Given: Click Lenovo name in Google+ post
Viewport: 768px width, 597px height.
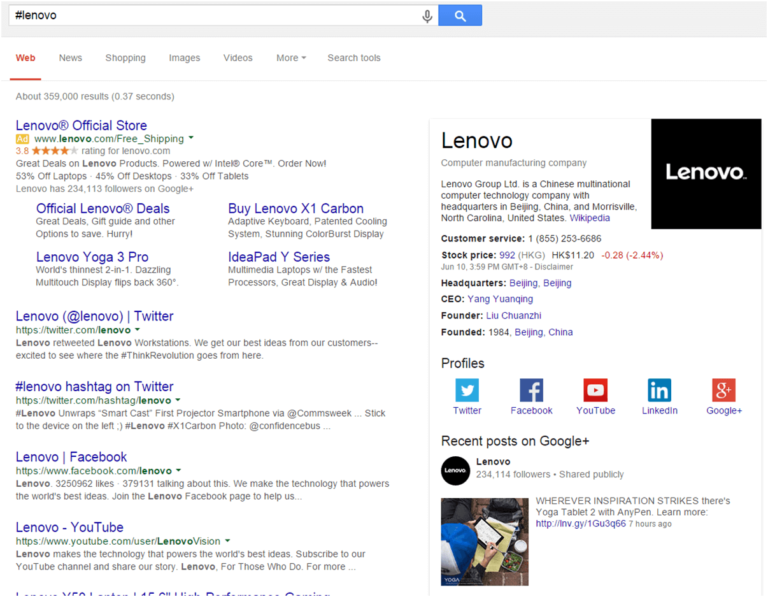Looking at the screenshot, I should coord(493,462).
